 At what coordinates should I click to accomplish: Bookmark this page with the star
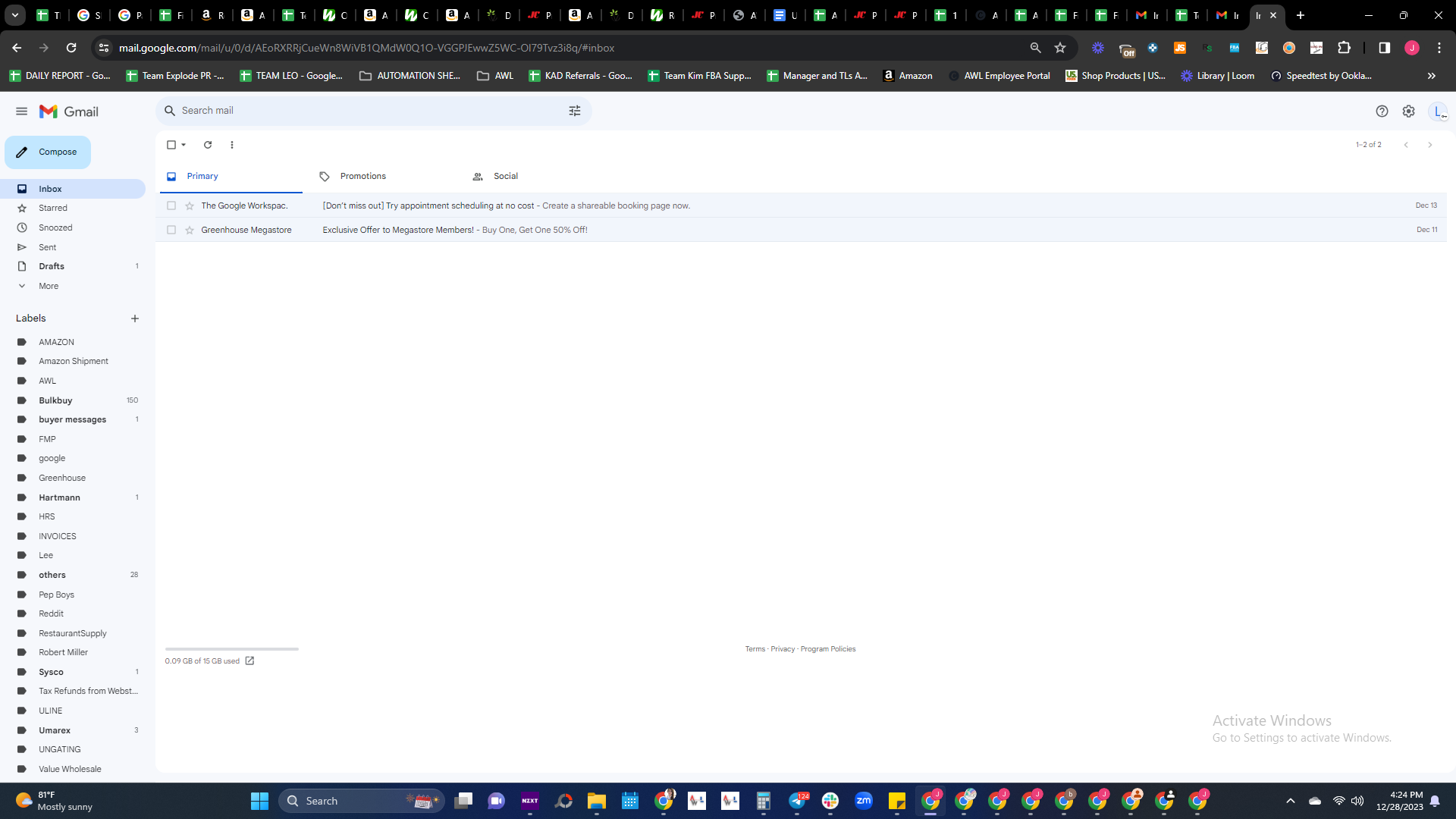(1060, 48)
